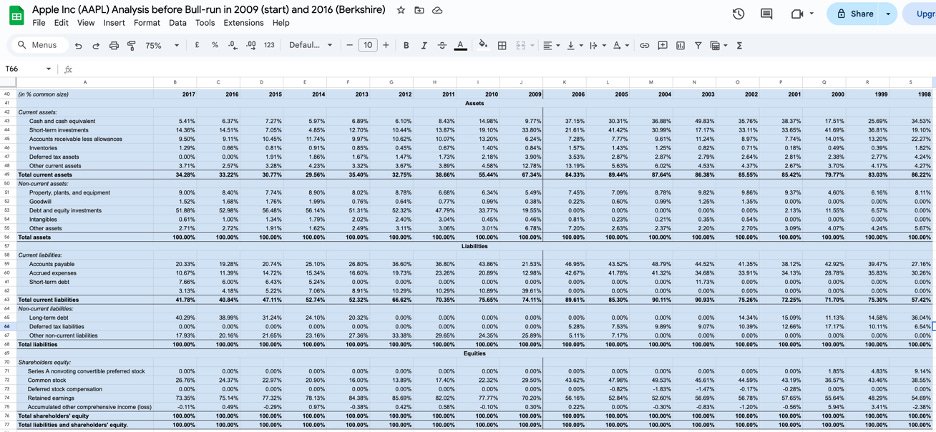936x432 pixels.
Task: Open functions sigma menu
Action: [740, 45]
